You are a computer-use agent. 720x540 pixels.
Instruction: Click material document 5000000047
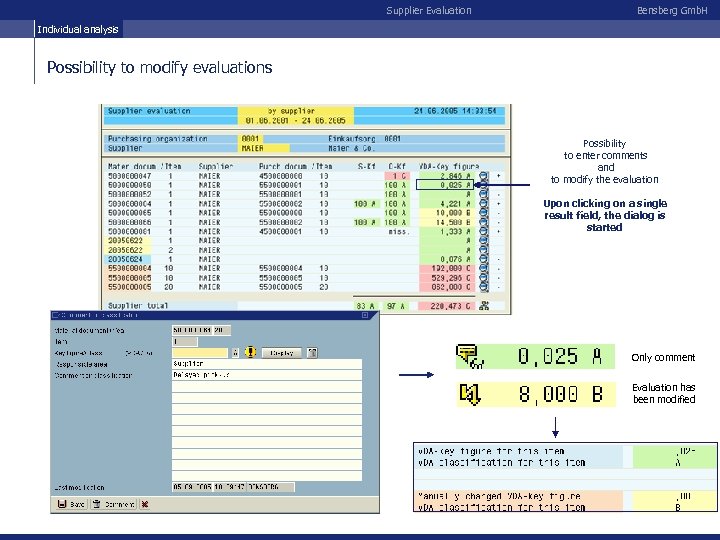[129, 176]
